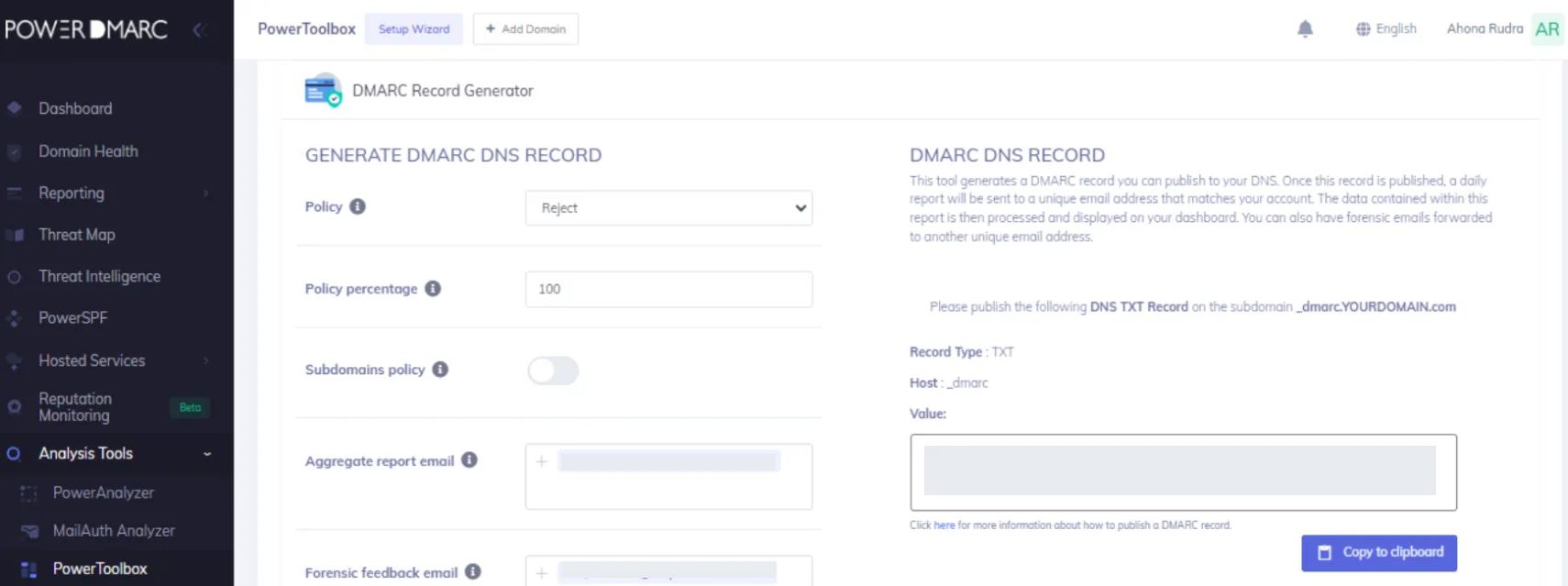Click the Forensic feedback email field
Viewport: 1568px width, 586px height.
point(668,570)
